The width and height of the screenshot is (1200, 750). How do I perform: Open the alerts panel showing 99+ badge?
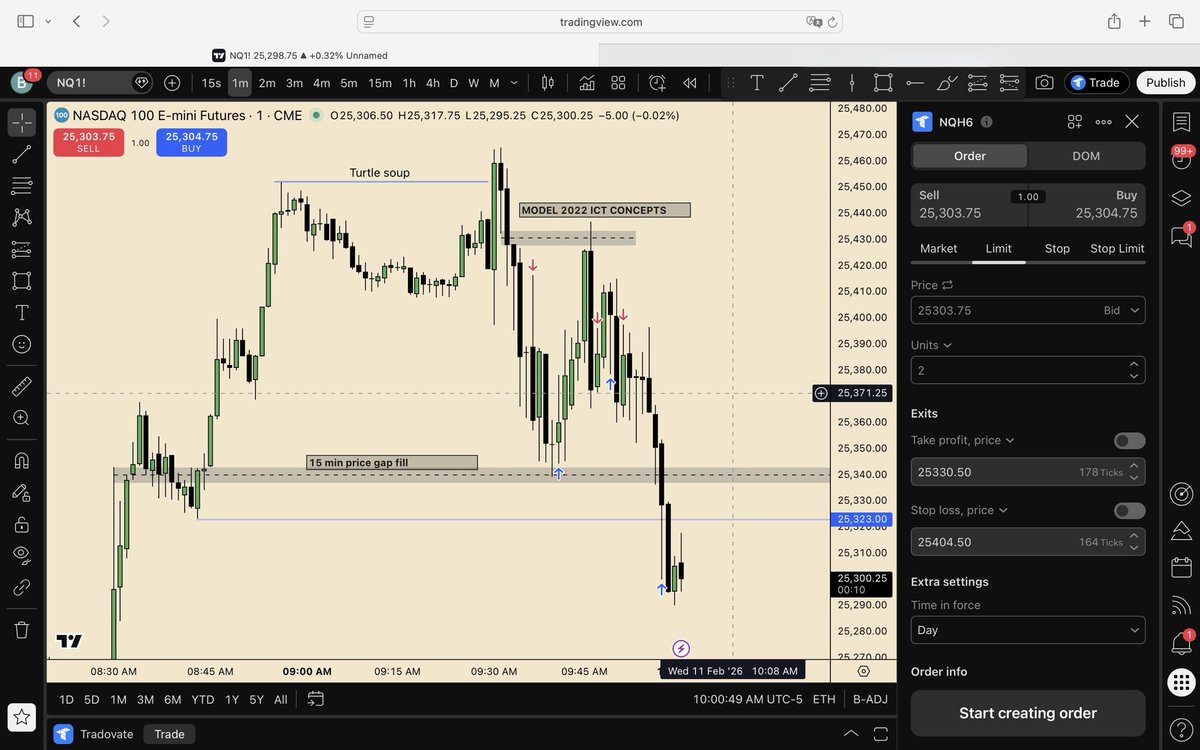tap(1181, 160)
